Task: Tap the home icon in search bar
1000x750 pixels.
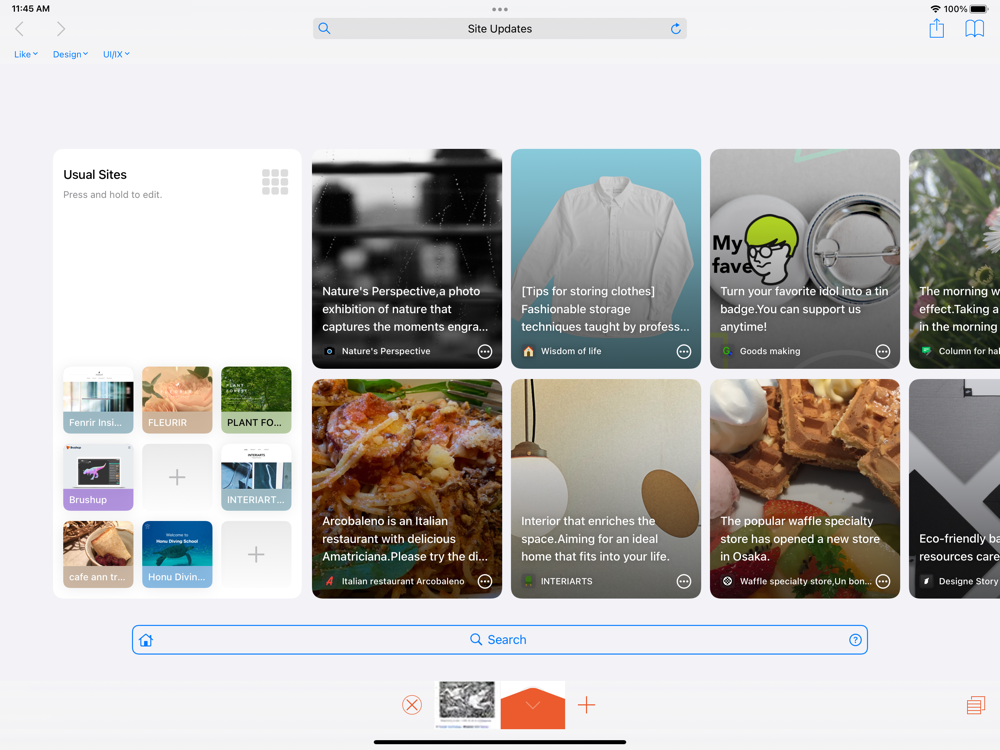Action: pyautogui.click(x=146, y=640)
